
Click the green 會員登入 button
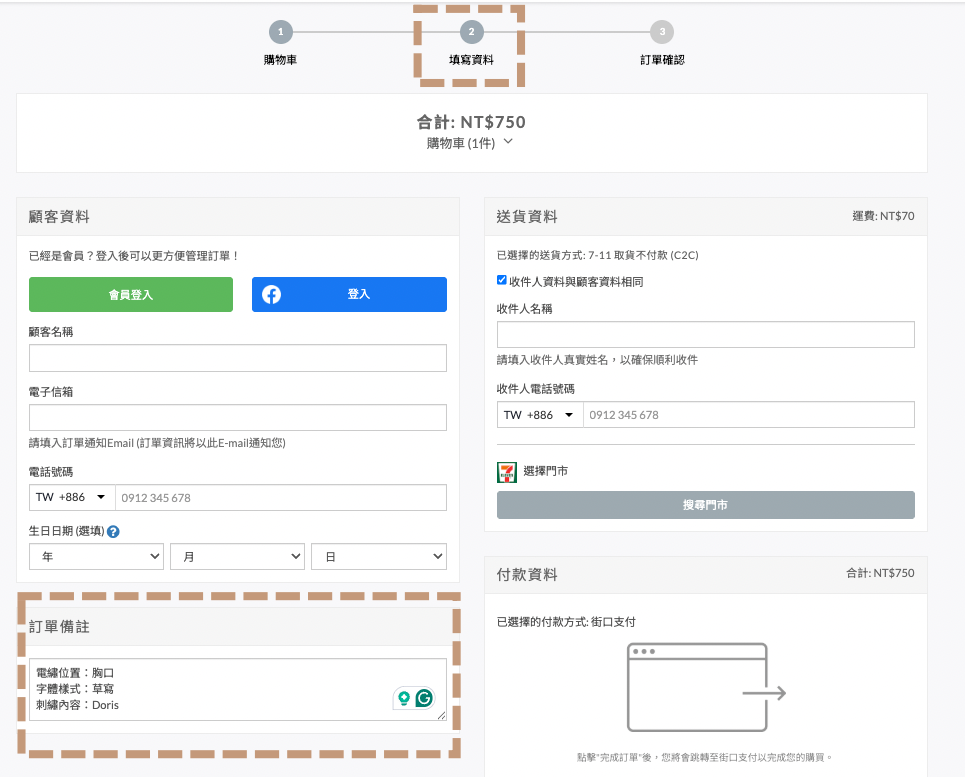coord(131,294)
